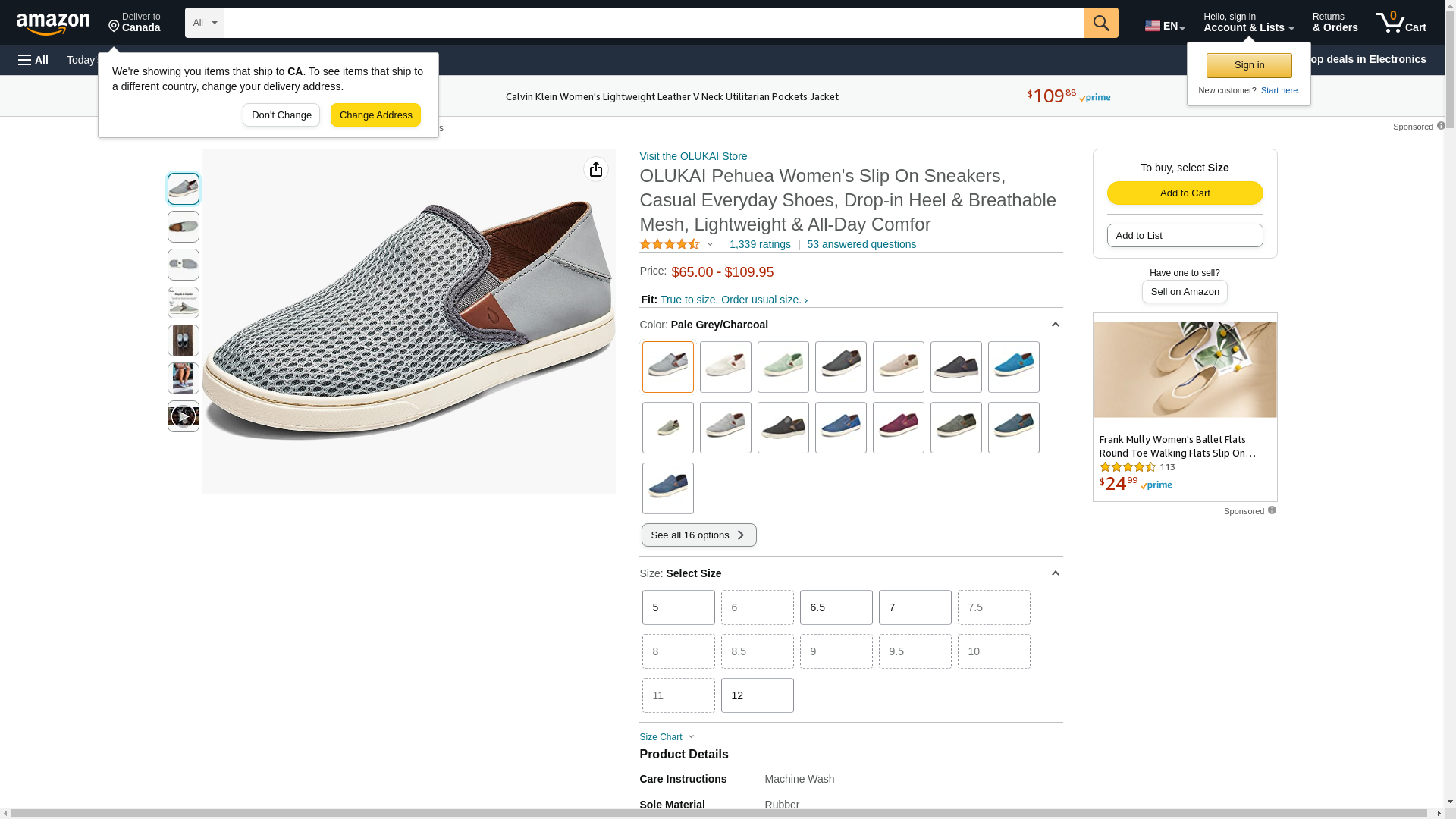
Task: Open Account & Lists menu
Action: [1247, 23]
